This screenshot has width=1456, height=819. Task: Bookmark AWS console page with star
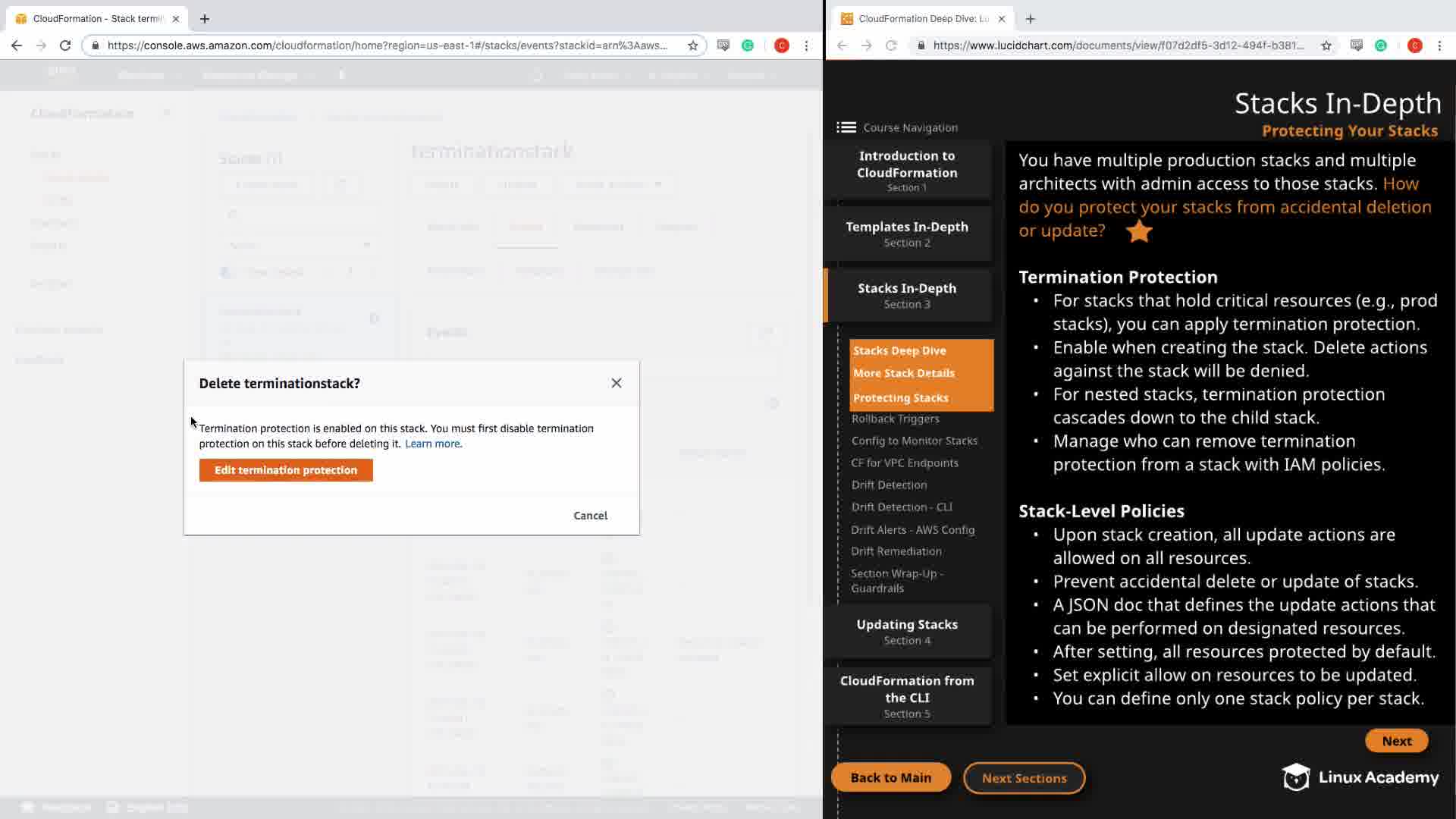[692, 45]
